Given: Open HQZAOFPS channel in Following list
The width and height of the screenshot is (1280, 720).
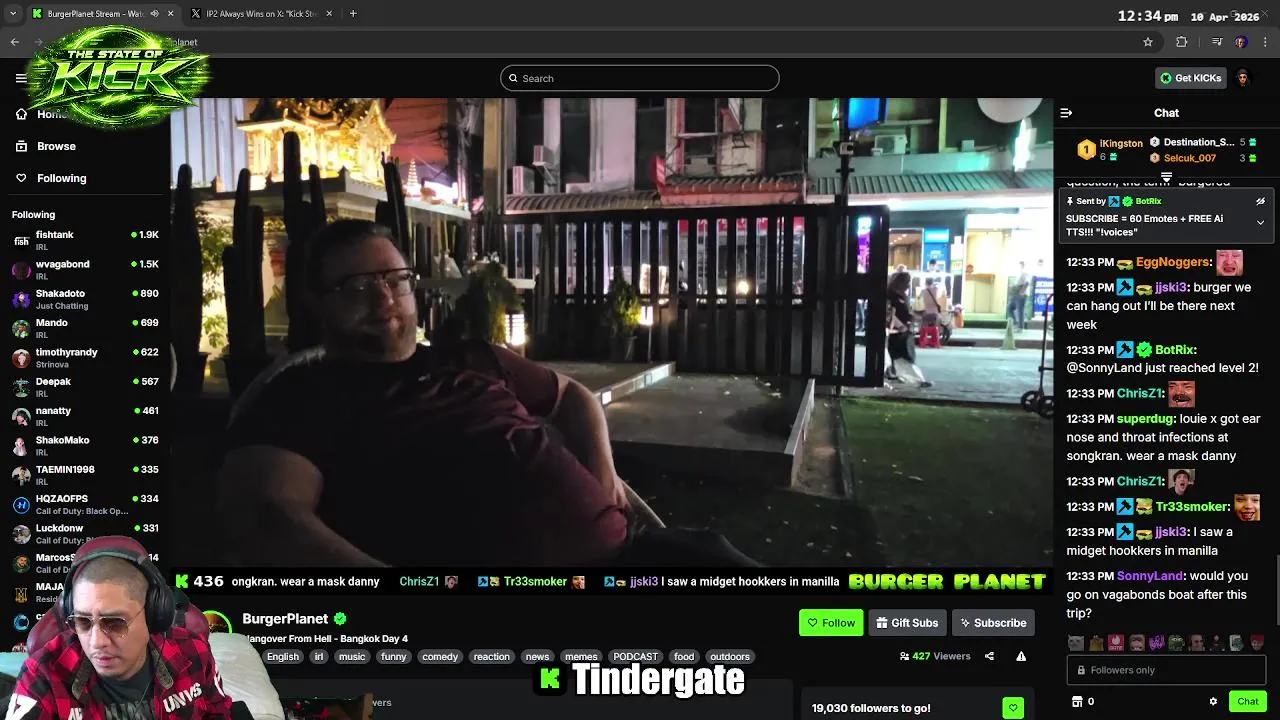Looking at the screenshot, I should (85, 504).
